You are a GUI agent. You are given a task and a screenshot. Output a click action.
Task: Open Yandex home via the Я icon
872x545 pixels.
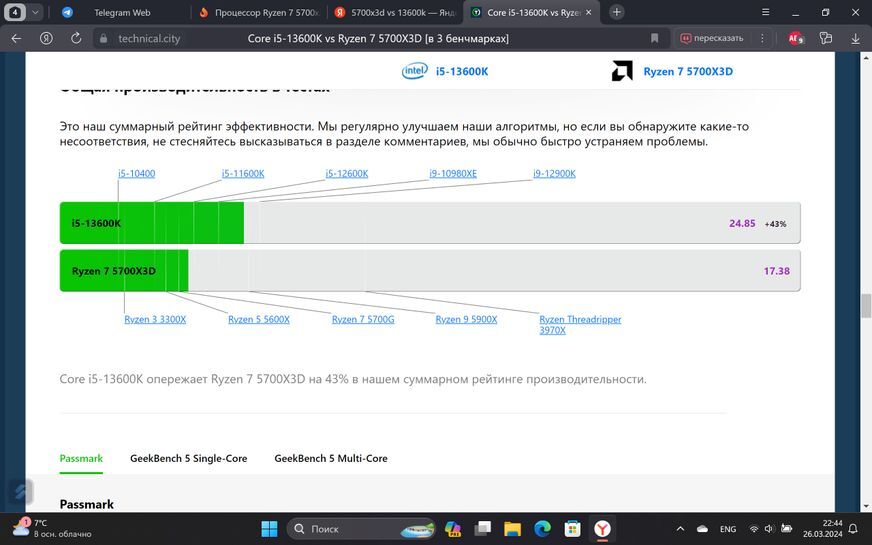(x=46, y=38)
